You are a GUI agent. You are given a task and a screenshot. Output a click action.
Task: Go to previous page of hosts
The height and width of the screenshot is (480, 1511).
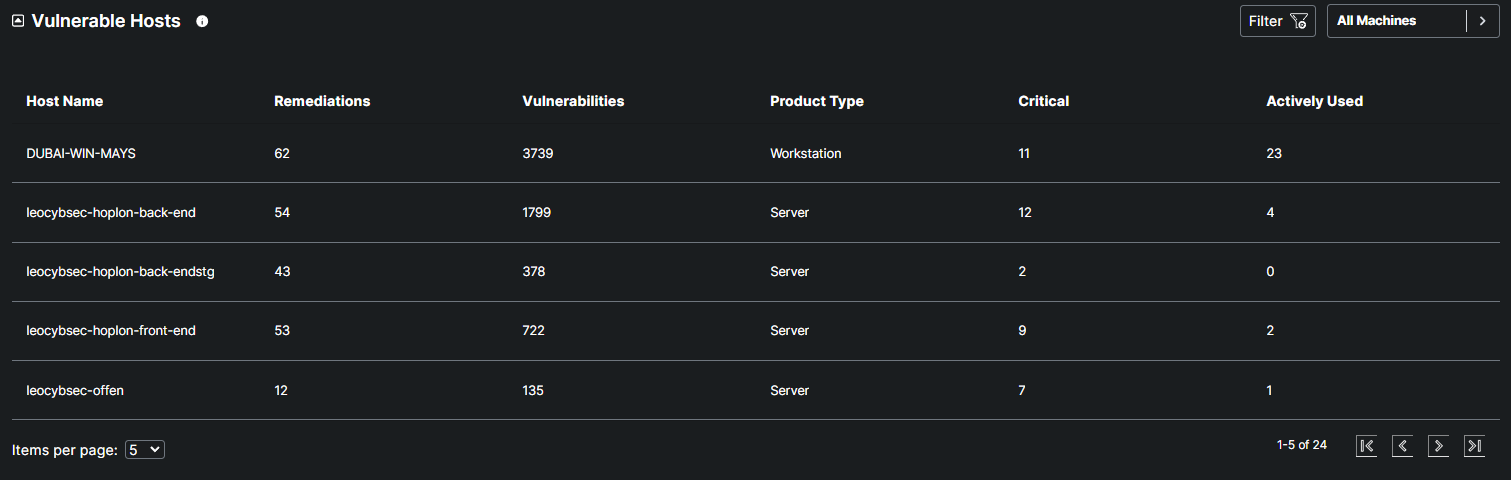pyautogui.click(x=1403, y=446)
